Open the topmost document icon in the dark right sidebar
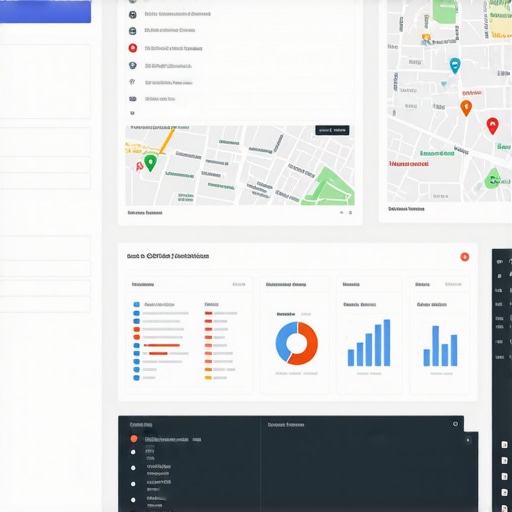Image resolution: width=512 pixels, height=512 pixels. [x=504, y=445]
